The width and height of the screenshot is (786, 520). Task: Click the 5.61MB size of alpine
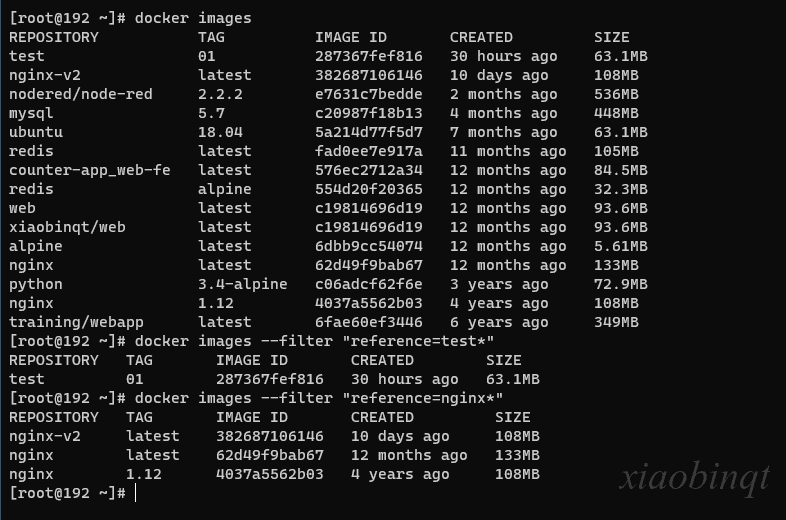pyautogui.click(x=621, y=246)
